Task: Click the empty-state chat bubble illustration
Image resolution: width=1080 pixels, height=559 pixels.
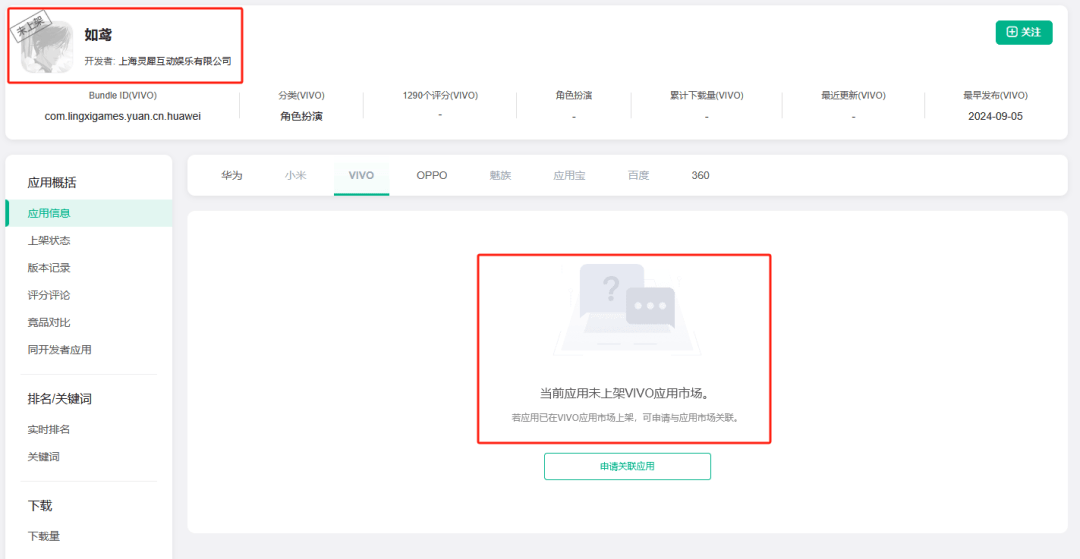Action: click(x=627, y=310)
